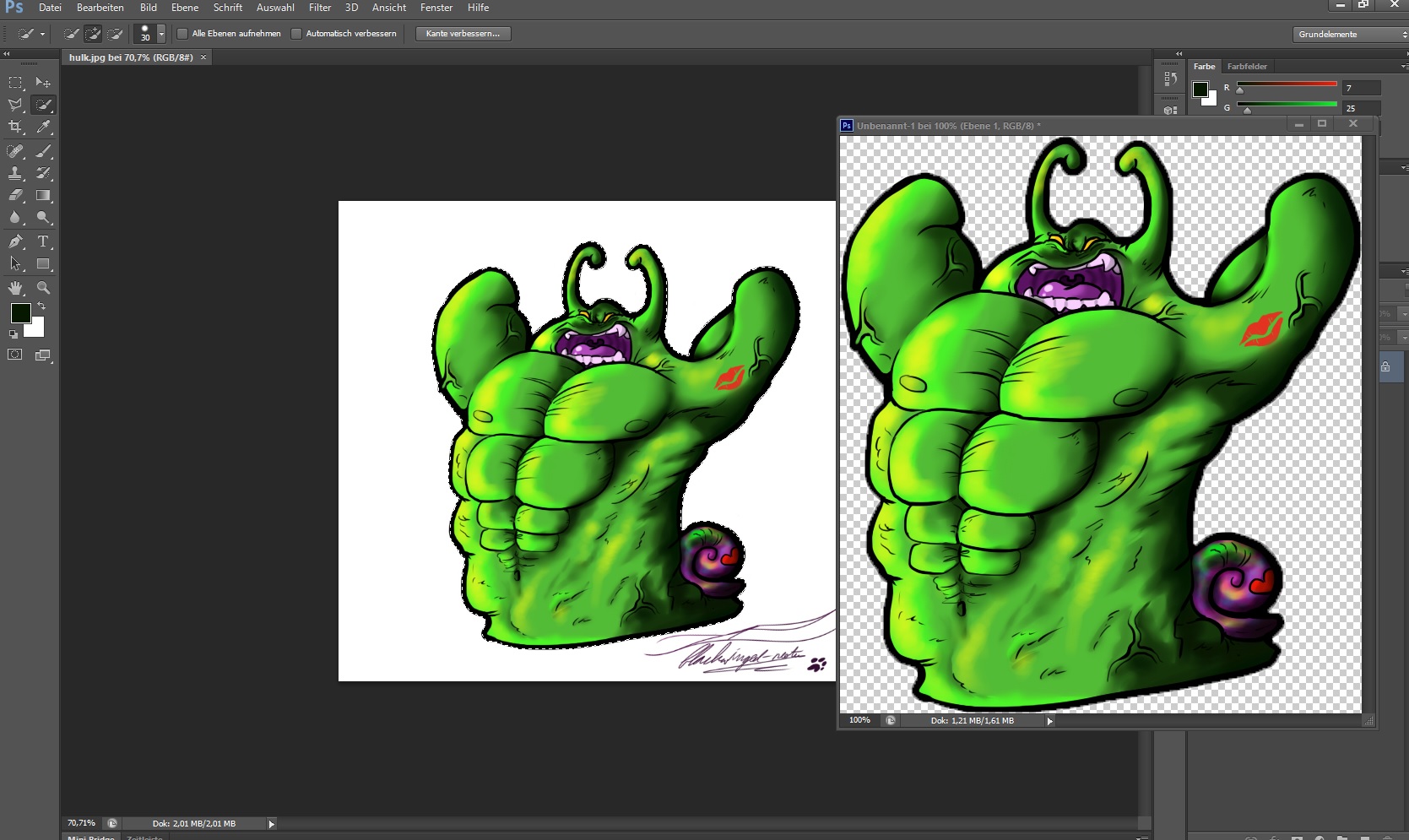This screenshot has width=1409, height=840.
Task: Click the hulk.jpg zoom percentage field
Action: [81, 823]
